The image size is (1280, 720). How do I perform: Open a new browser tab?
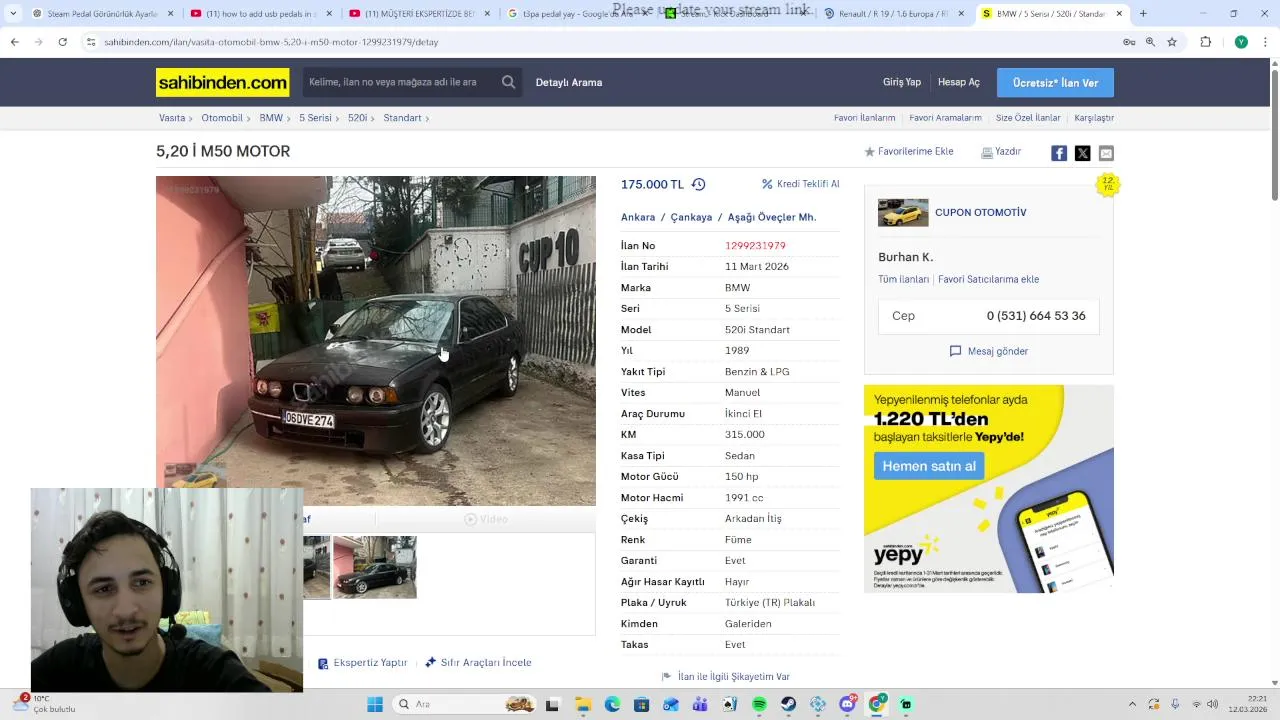tap(1143, 14)
